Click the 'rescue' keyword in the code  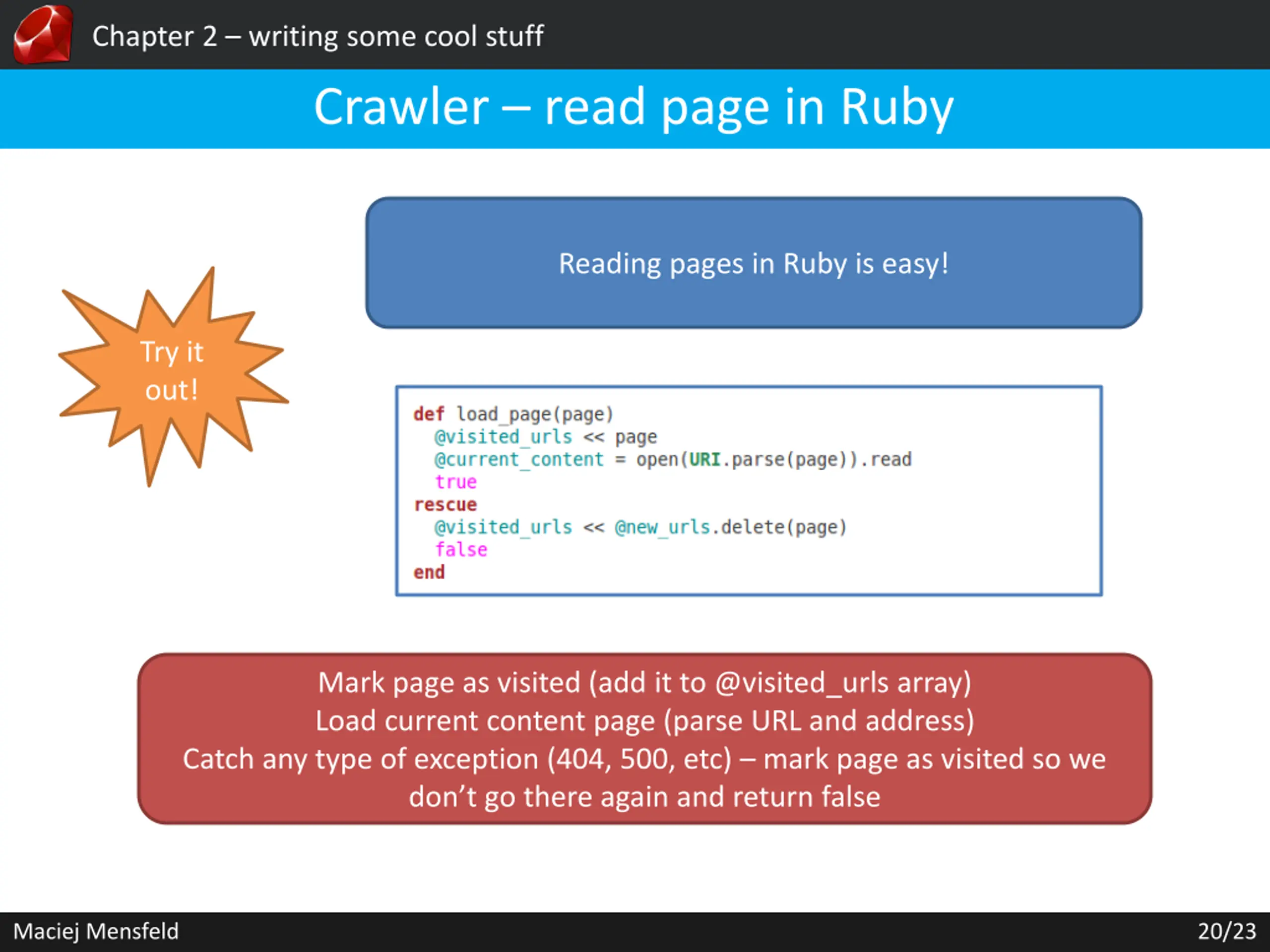pos(445,504)
